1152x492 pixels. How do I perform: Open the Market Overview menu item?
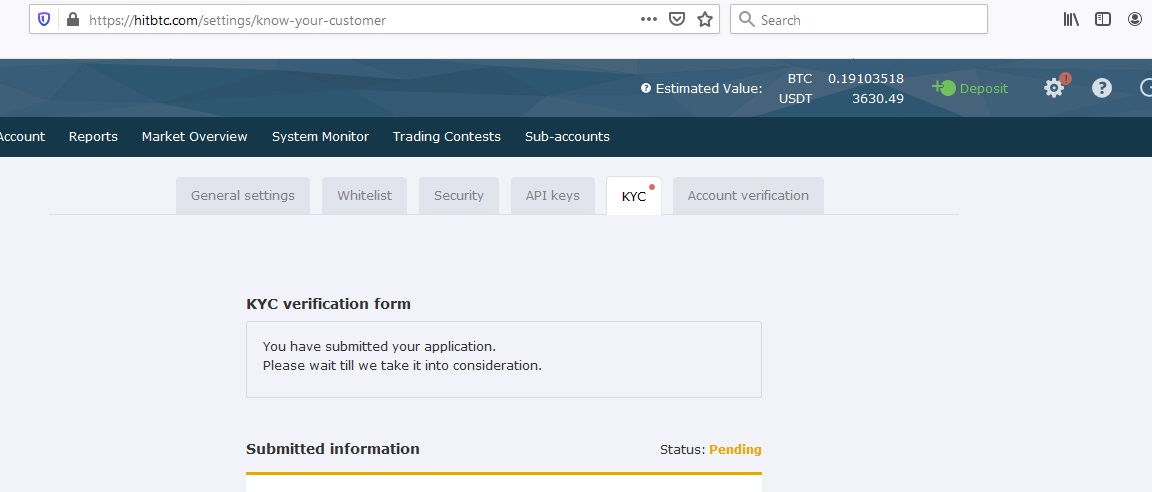coord(195,137)
